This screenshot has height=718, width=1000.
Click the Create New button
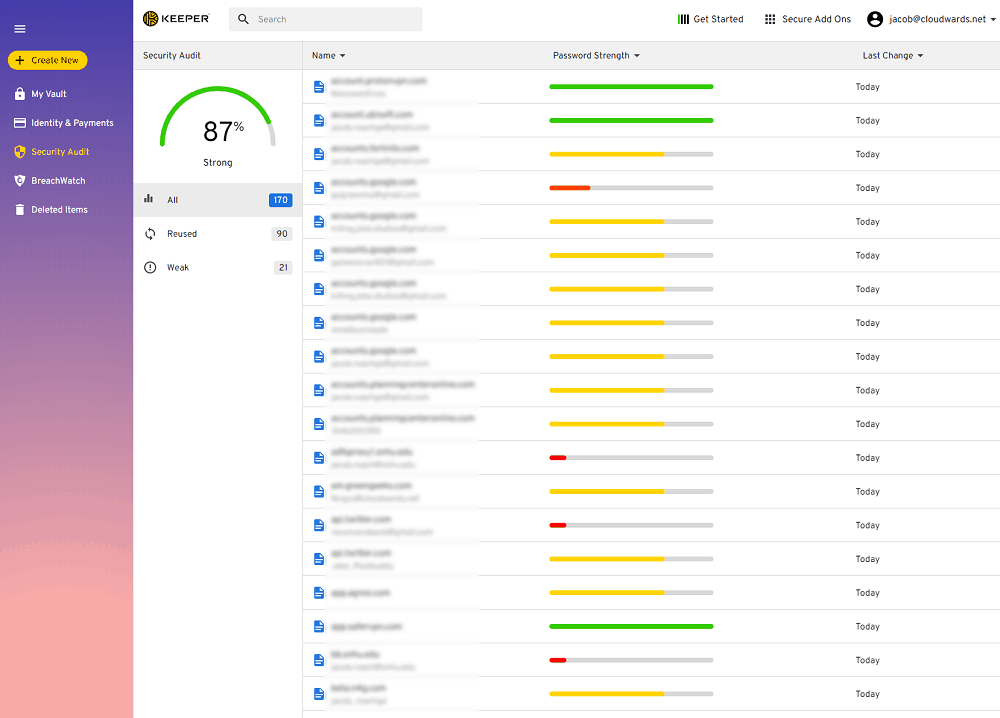point(48,60)
